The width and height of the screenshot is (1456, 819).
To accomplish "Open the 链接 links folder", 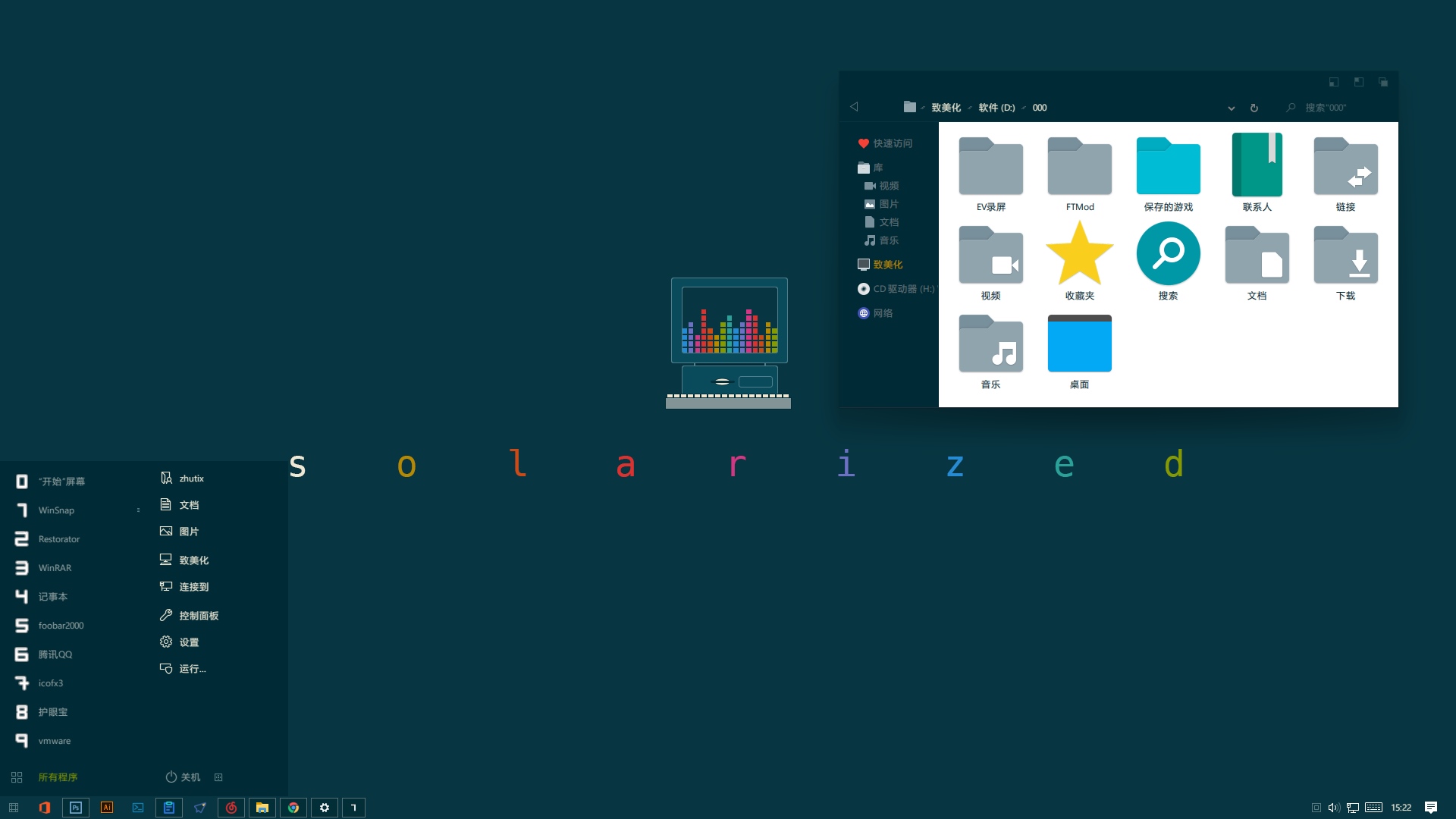I will (1345, 174).
